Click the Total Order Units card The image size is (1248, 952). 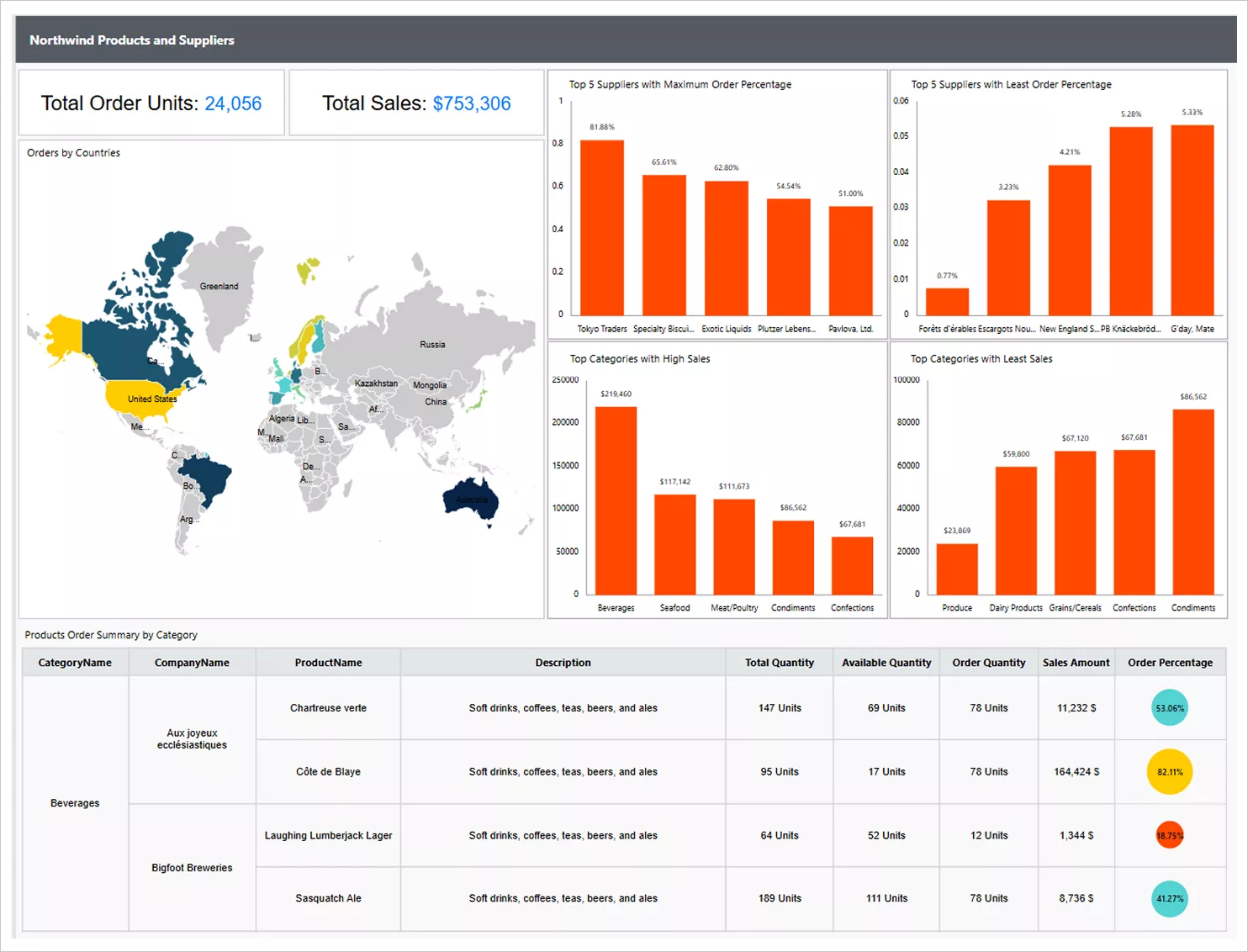click(x=151, y=103)
